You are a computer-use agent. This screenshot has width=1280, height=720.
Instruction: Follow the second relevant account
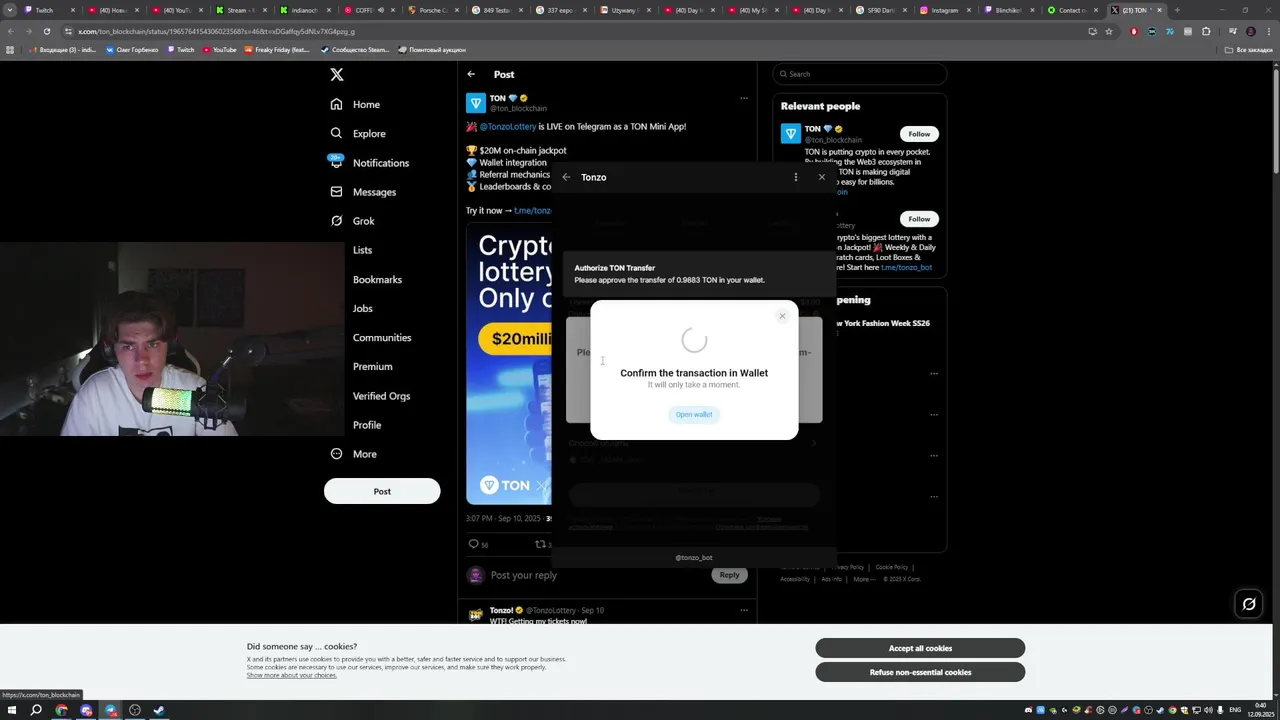919,219
